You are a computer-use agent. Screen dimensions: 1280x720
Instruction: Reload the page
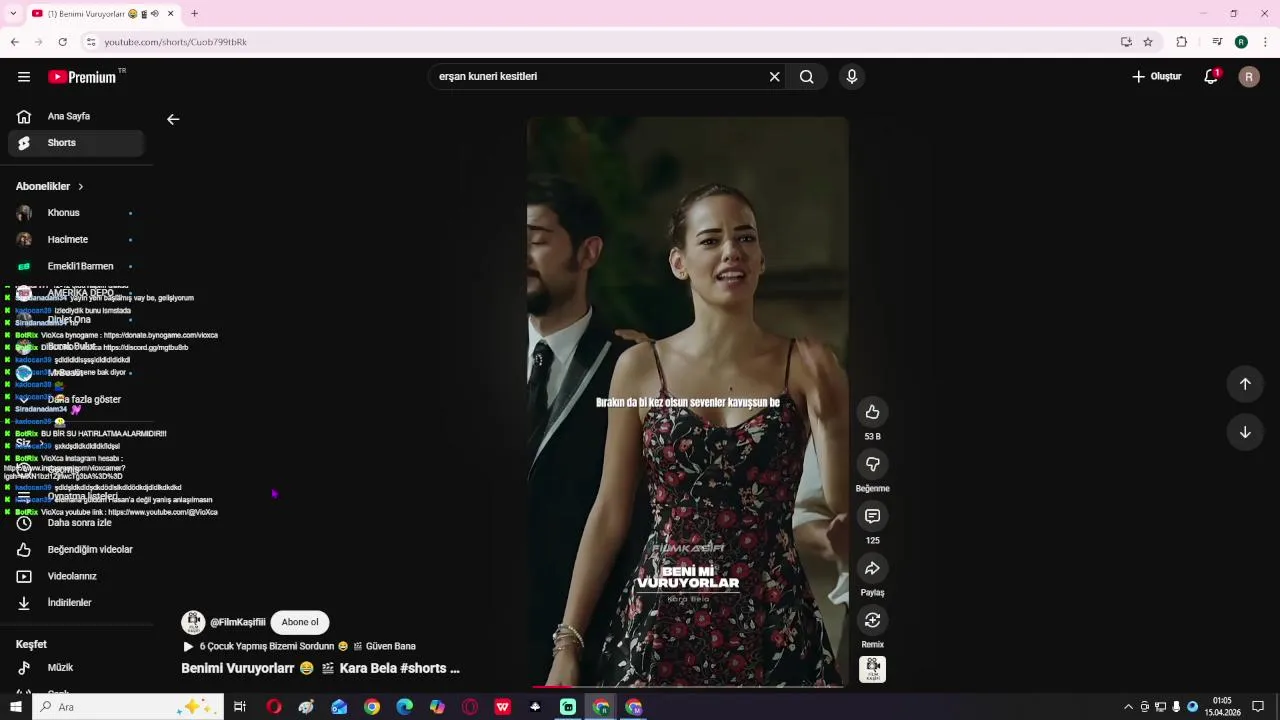point(62,42)
